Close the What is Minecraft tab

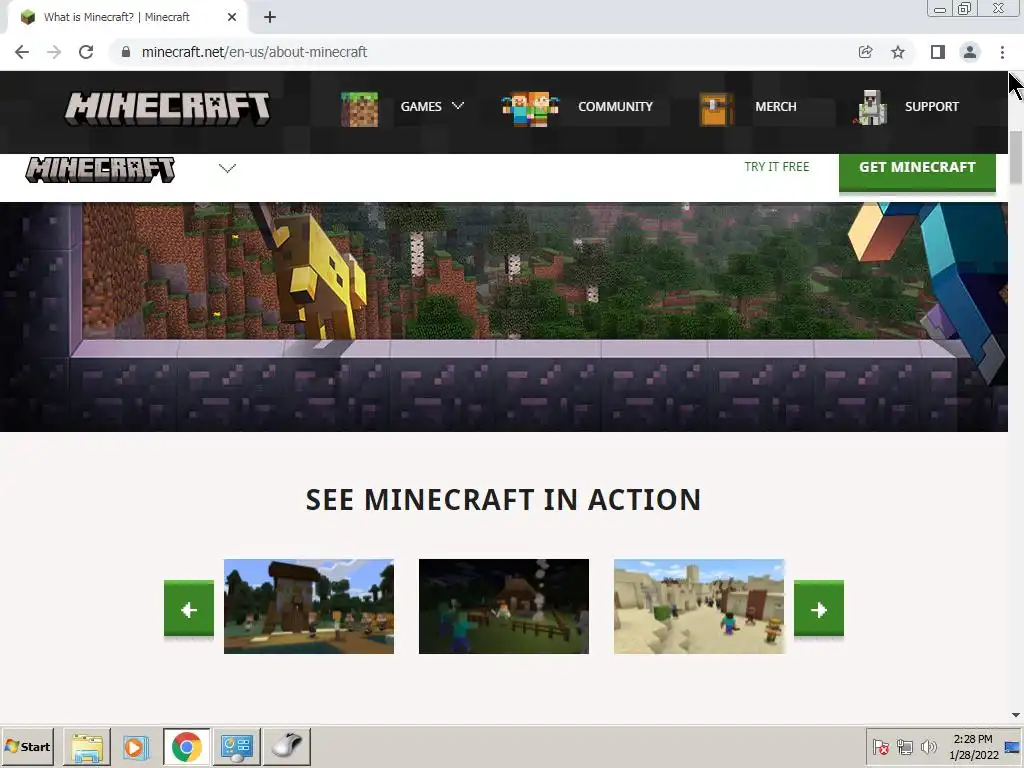point(232,17)
